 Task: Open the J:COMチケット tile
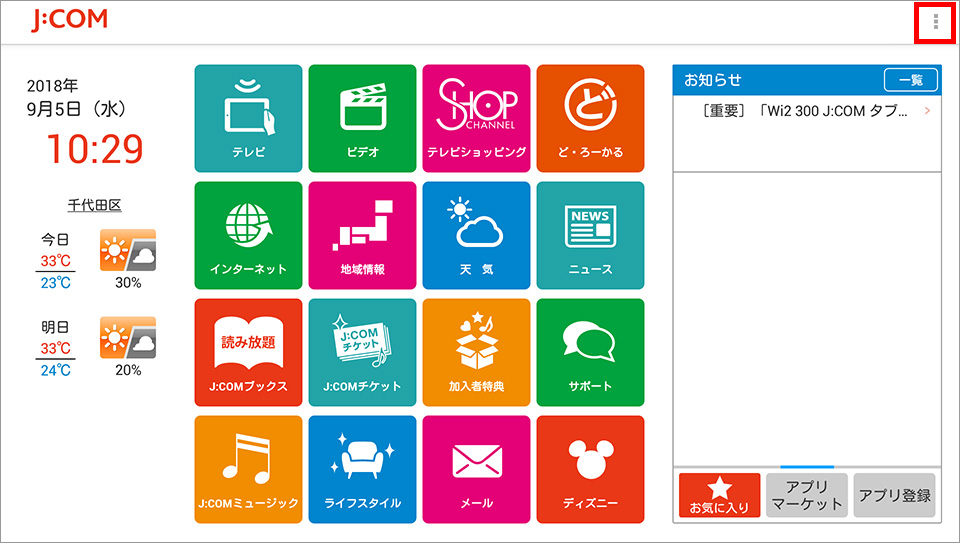(x=362, y=353)
